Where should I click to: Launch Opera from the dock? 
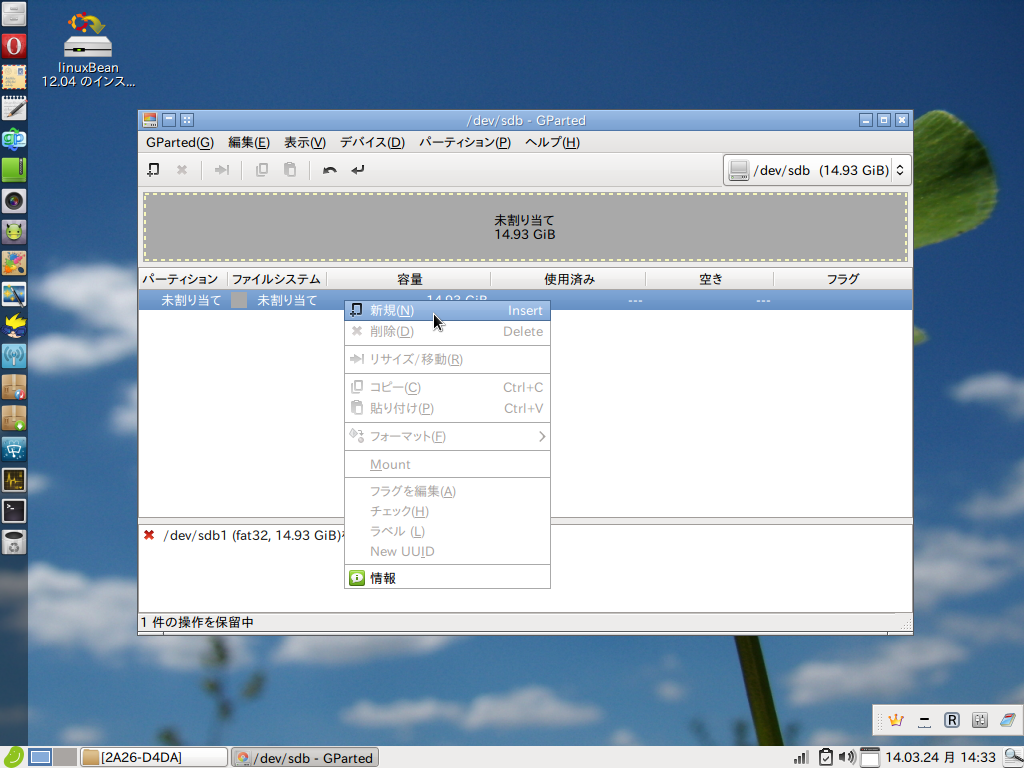pos(14,46)
